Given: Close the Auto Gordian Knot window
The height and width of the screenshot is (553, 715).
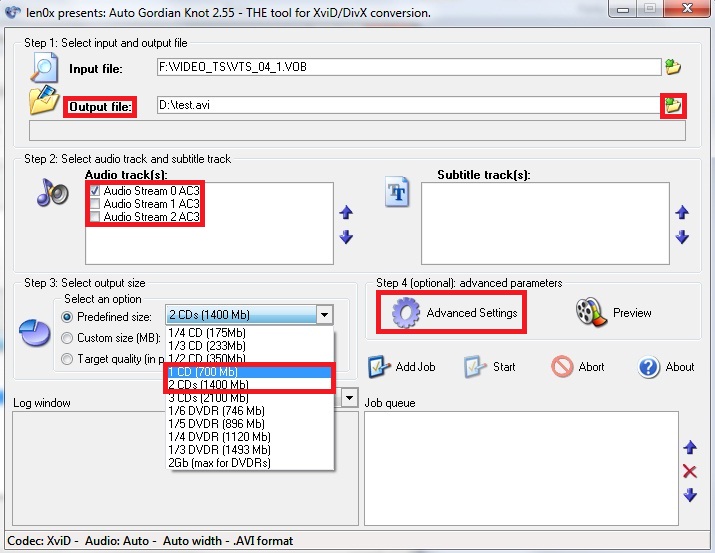Looking at the screenshot, I should click(x=687, y=9).
